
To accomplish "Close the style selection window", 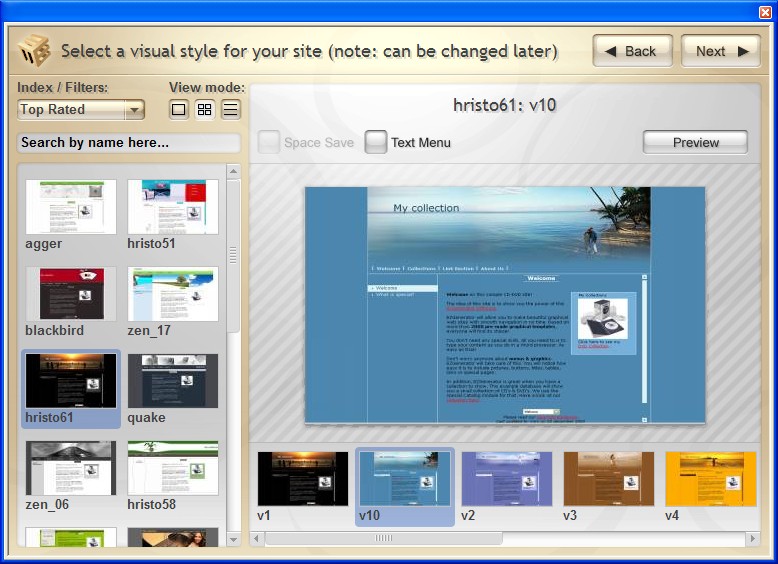I will click(x=765, y=12).
